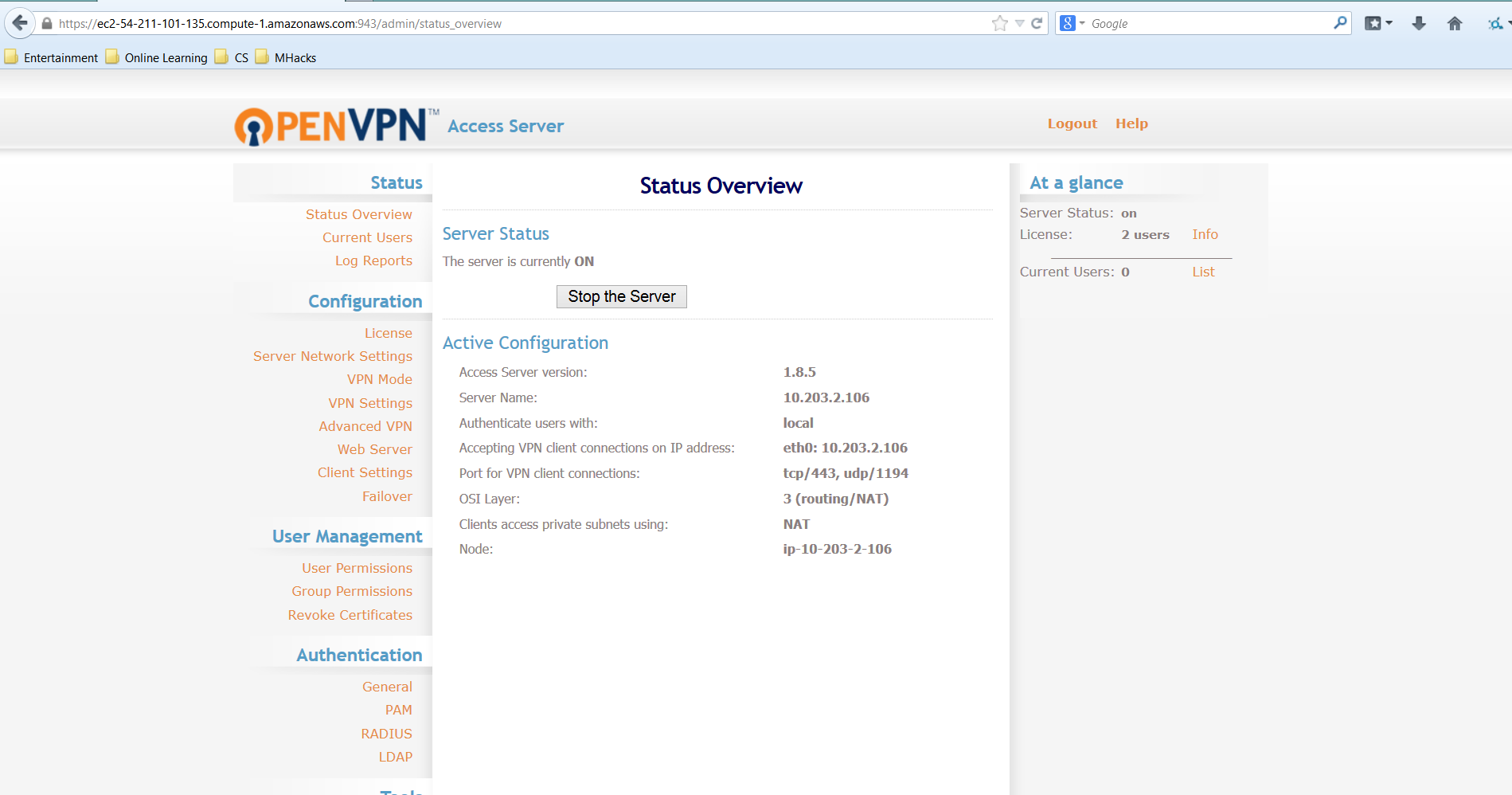Open the address bar history dropdown arrow
Screen dimensions: 1512x795
pos(1019,24)
